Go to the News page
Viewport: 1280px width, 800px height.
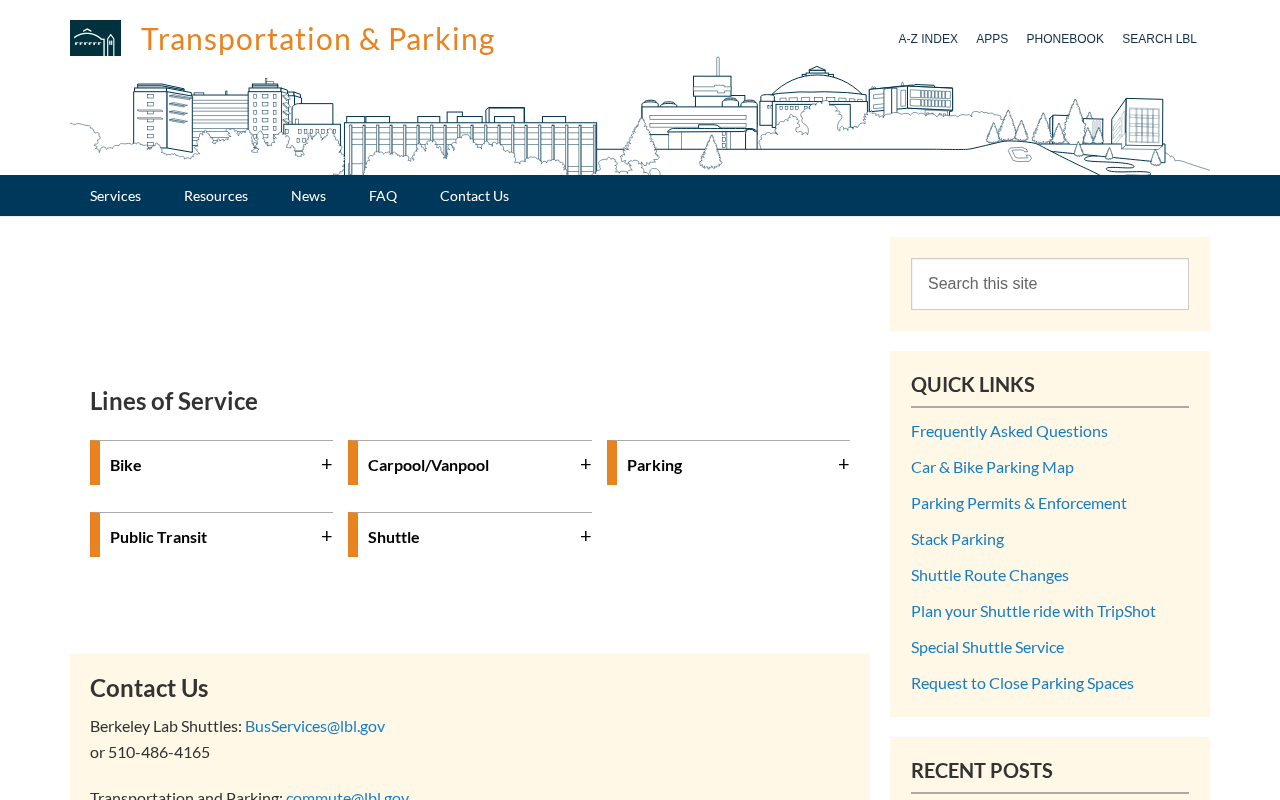click(x=308, y=196)
